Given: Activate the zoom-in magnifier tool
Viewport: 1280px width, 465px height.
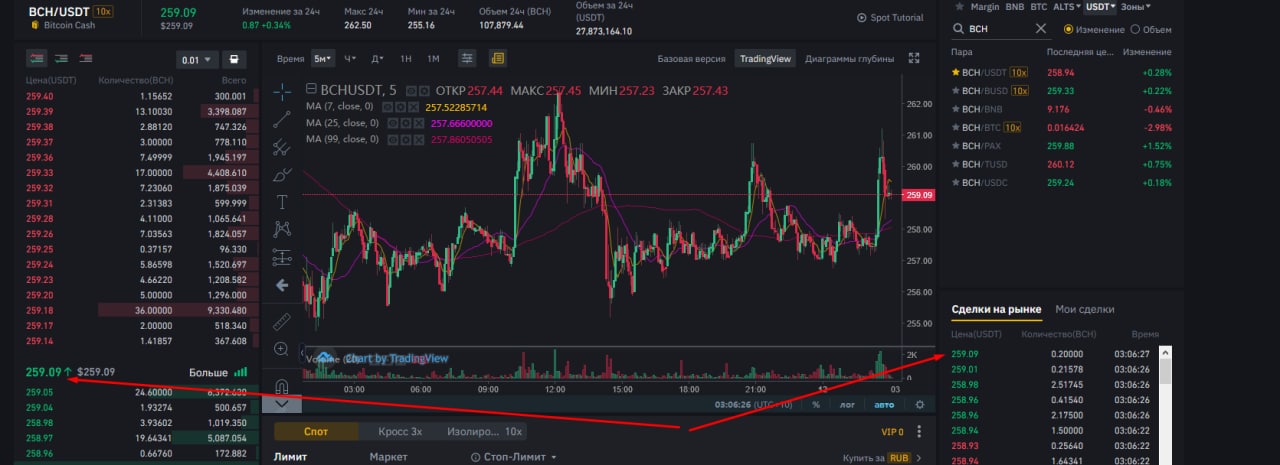Looking at the screenshot, I should pyautogui.click(x=281, y=349).
